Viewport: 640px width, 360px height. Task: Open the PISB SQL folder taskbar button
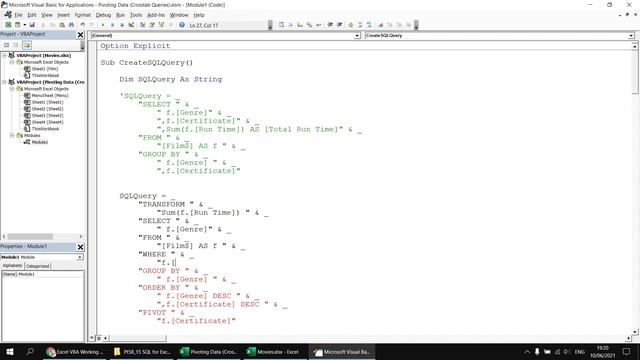click(x=142, y=351)
